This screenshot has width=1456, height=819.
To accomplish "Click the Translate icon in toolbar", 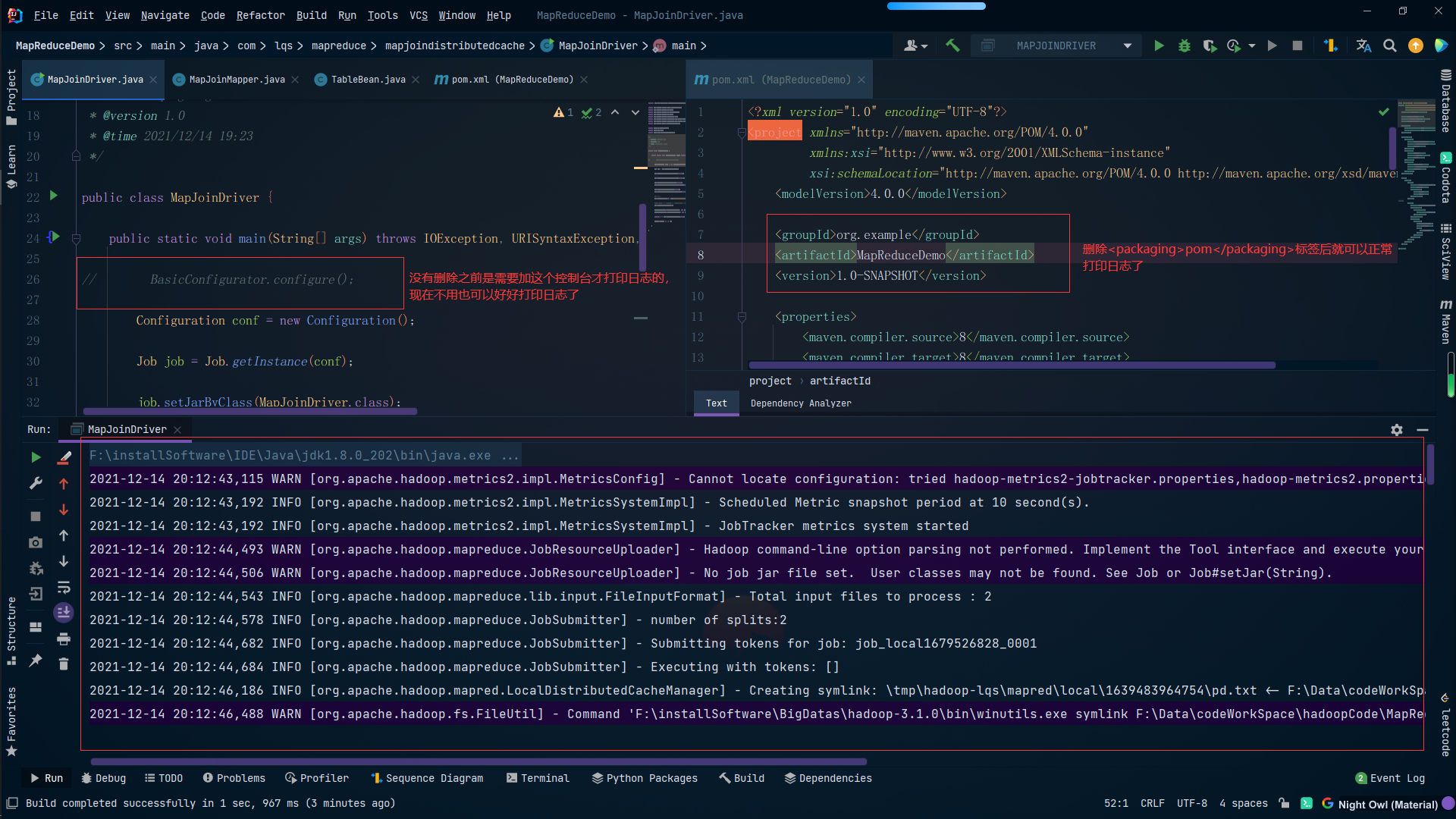I will (x=1363, y=45).
